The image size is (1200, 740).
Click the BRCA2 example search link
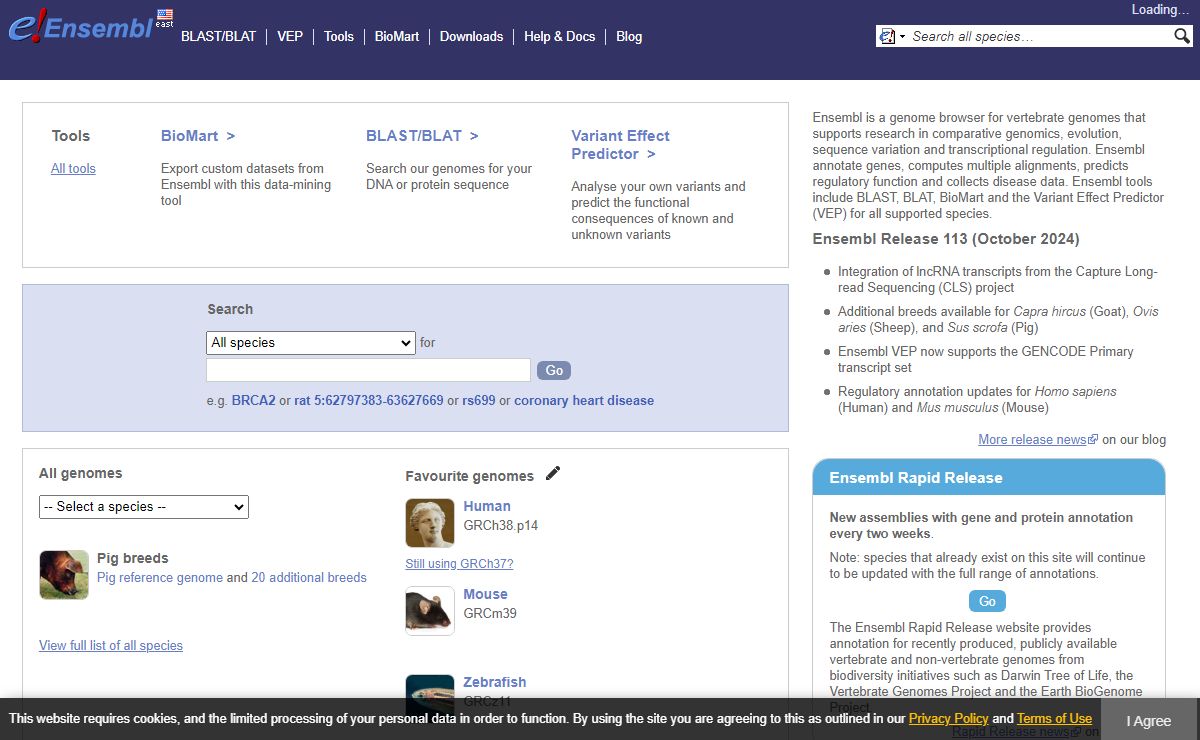[254, 401]
